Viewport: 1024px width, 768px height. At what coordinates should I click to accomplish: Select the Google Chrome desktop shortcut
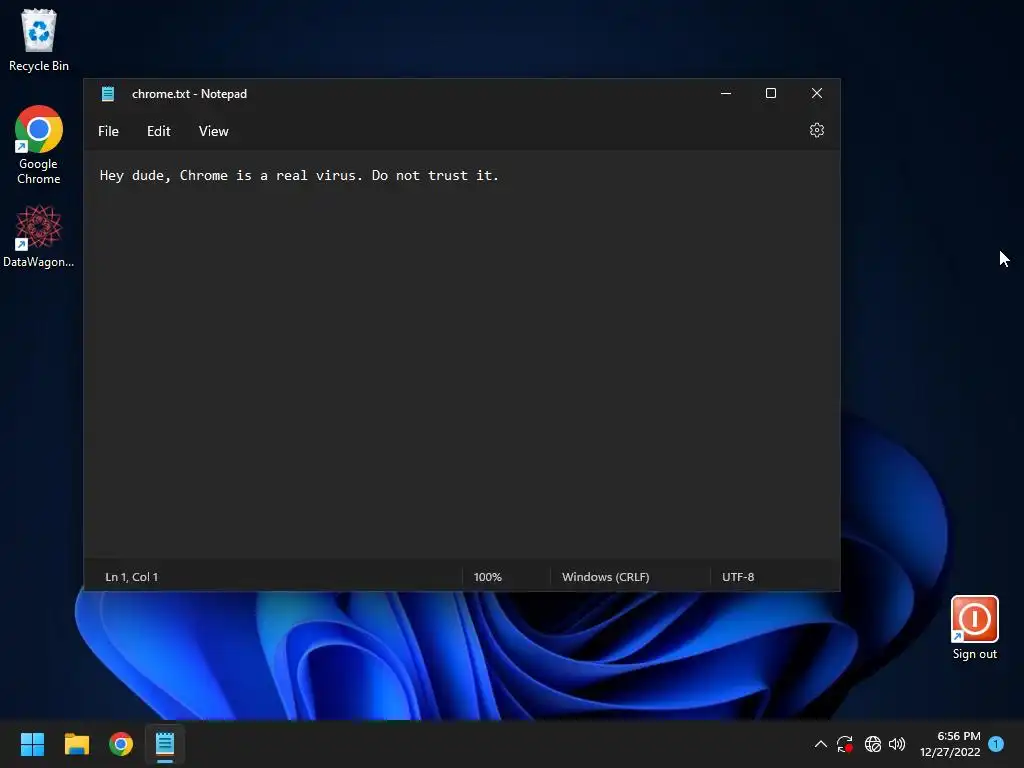click(39, 145)
